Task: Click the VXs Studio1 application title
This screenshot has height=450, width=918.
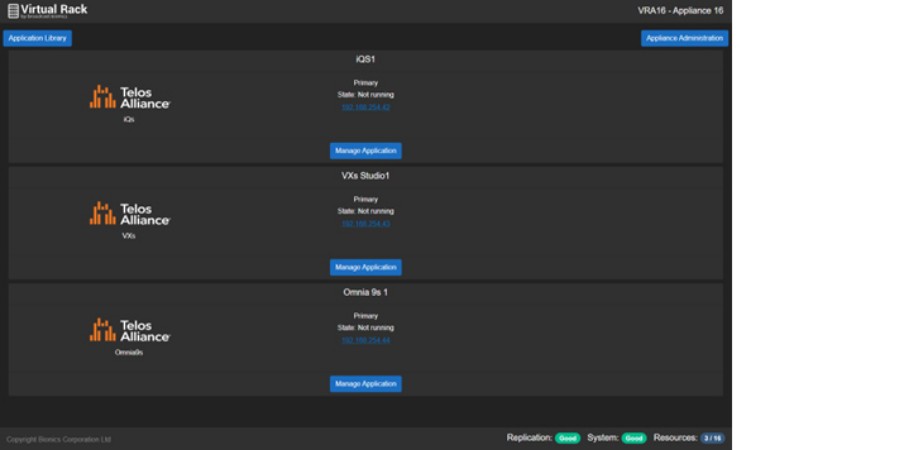Action: (365, 176)
